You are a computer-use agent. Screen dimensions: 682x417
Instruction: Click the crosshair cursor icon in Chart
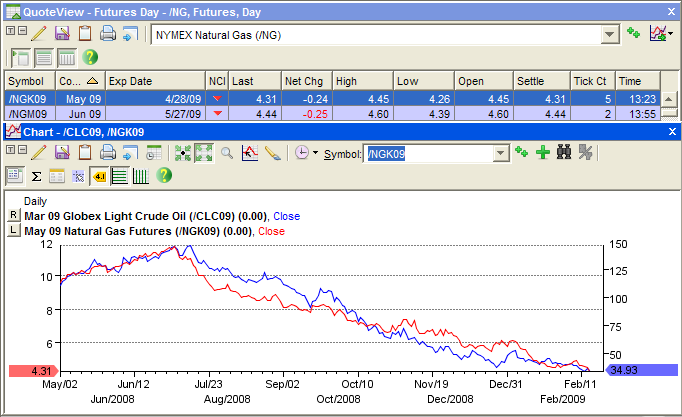[78, 176]
